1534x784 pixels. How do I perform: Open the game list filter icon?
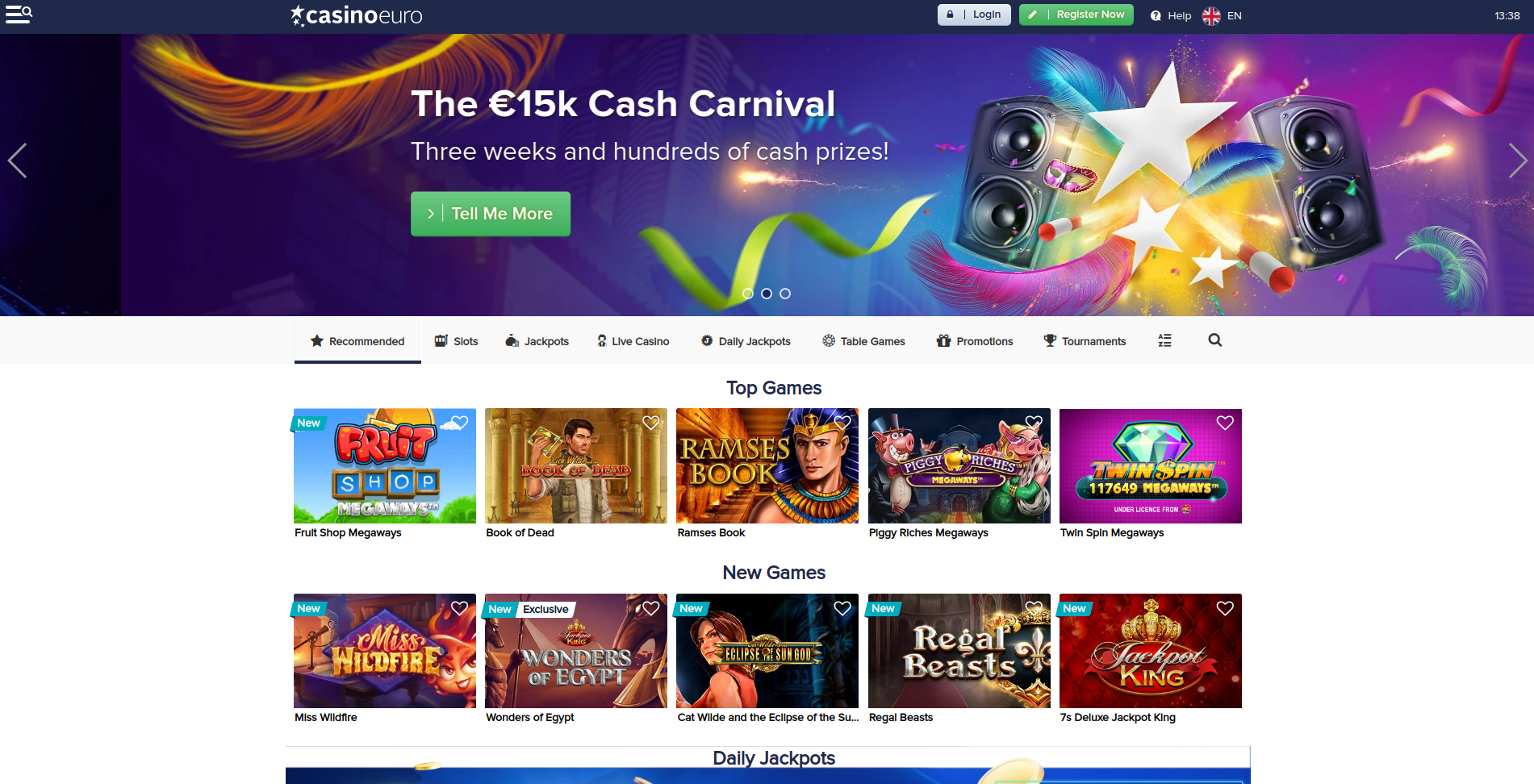click(x=1164, y=340)
